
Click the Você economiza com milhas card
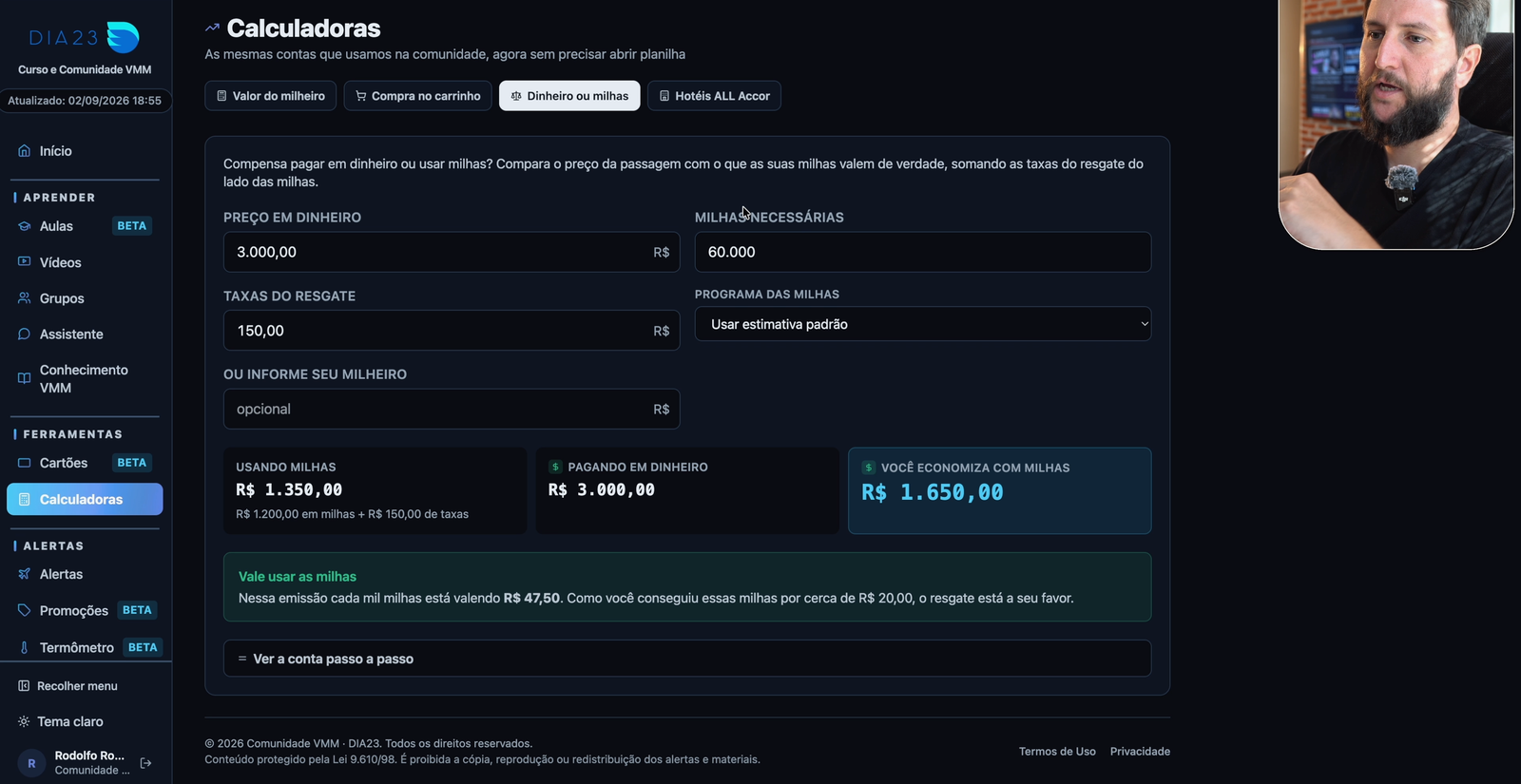click(x=999, y=490)
